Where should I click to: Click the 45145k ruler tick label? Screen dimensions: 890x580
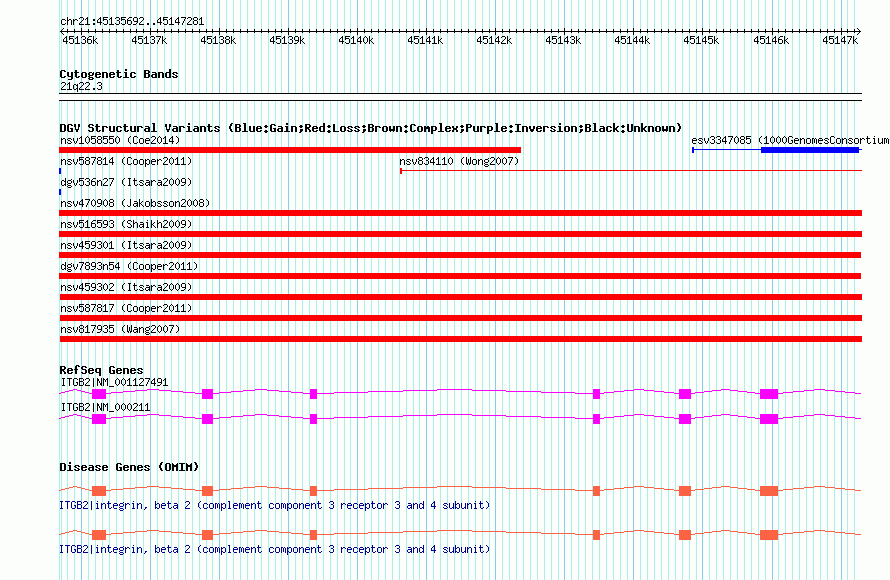(701, 40)
